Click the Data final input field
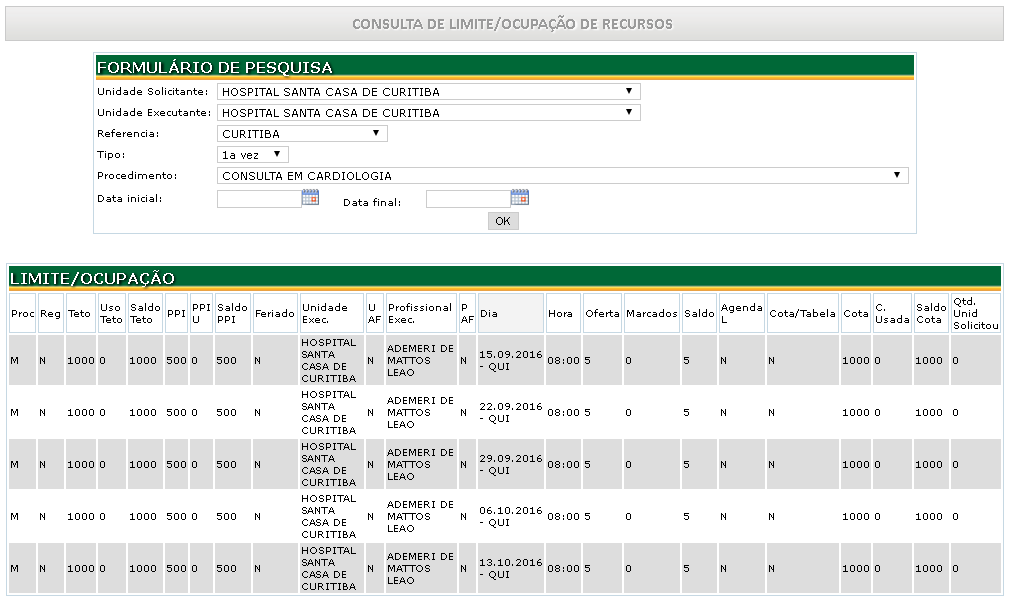 [x=467, y=197]
